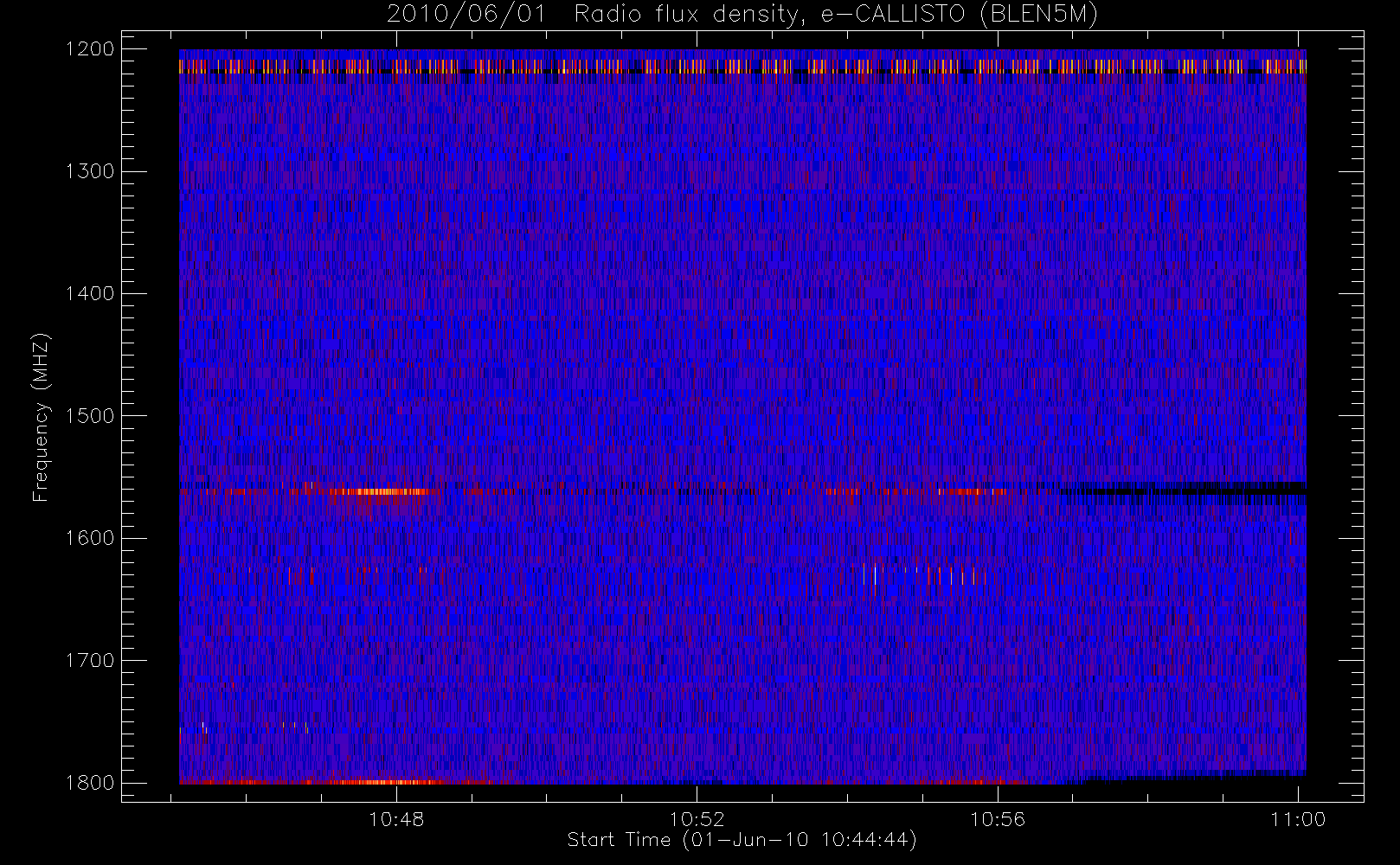This screenshot has width=1400, height=865.
Task: Click the 10:48 time tick label
Action: pyautogui.click(x=396, y=819)
